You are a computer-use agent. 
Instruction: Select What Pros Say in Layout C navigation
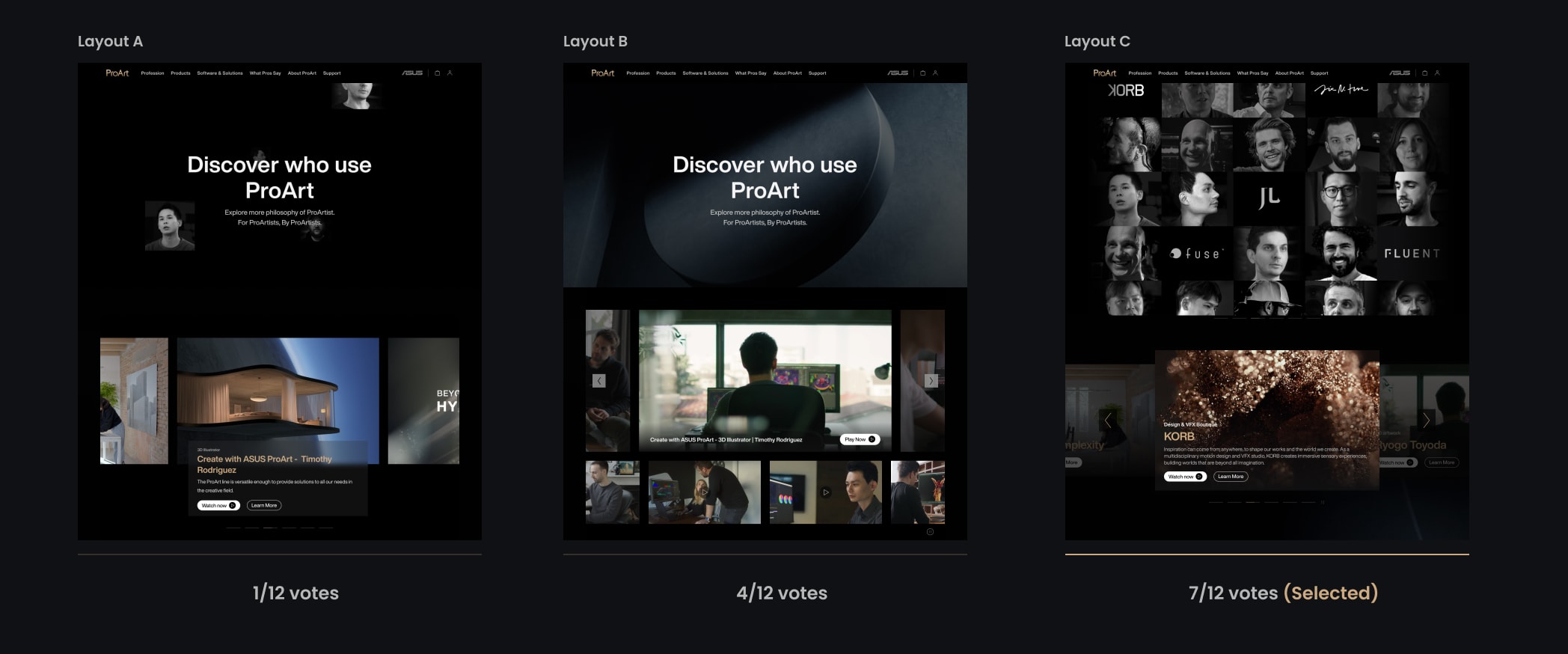(1252, 73)
